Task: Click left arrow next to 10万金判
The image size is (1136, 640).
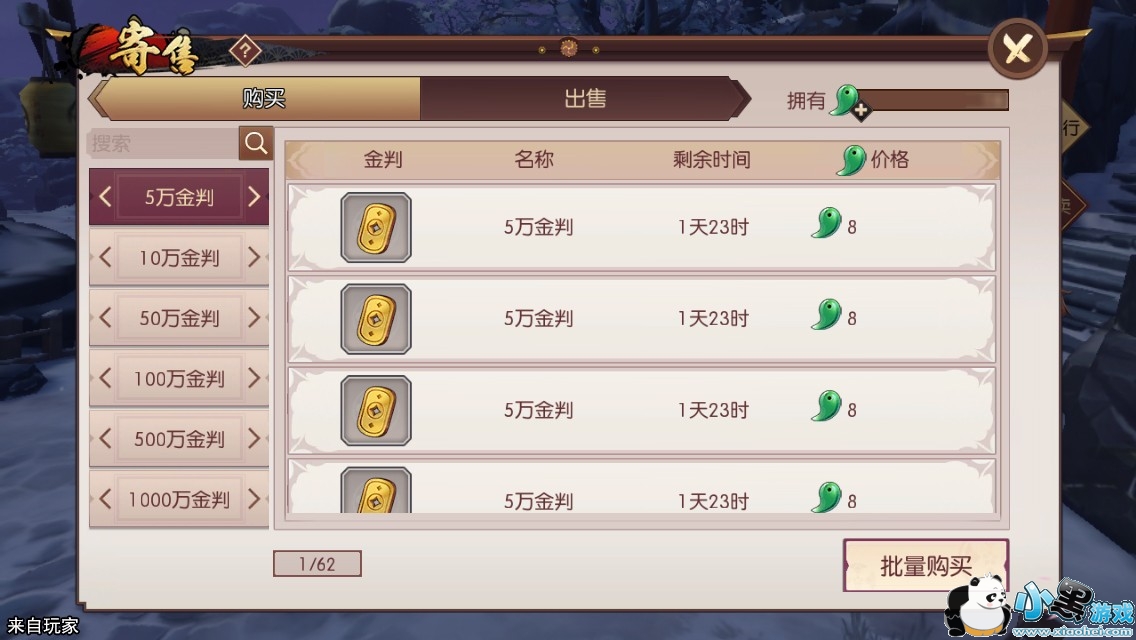Action: pyautogui.click(x=105, y=257)
